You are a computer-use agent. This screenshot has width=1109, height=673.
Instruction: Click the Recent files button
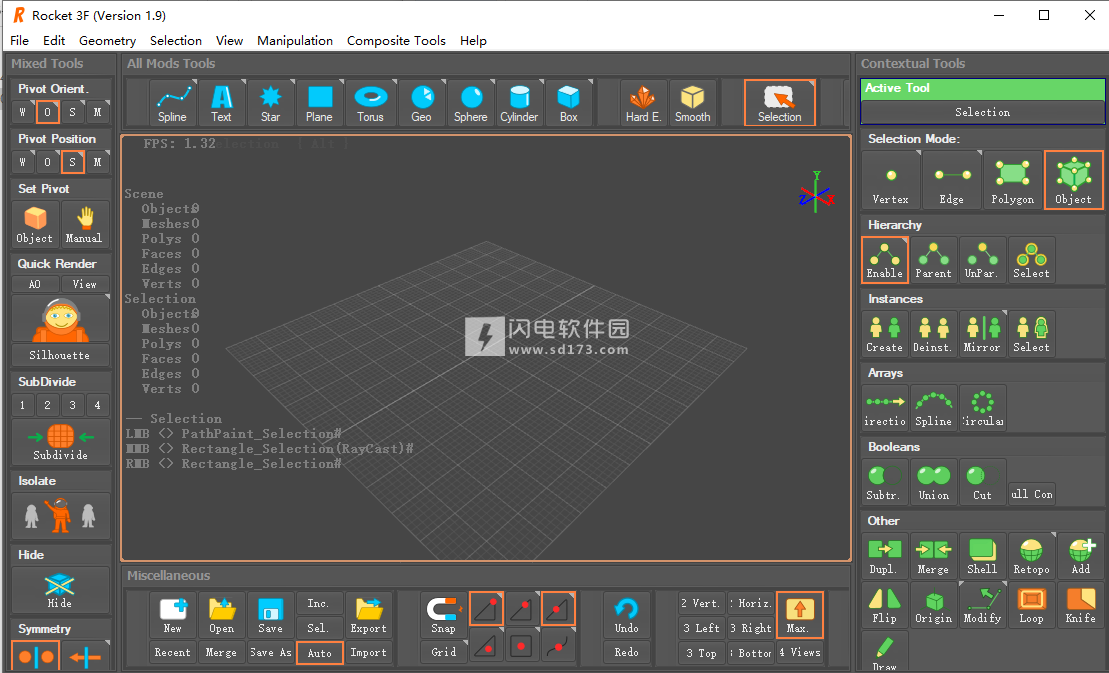point(173,652)
